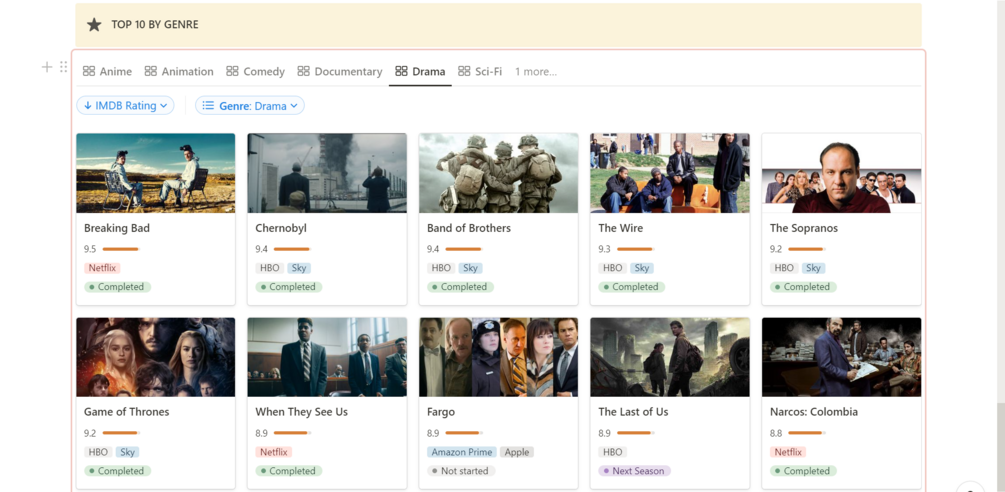
Task: Open the IMDB Rating sort dropdown
Action: pos(126,106)
